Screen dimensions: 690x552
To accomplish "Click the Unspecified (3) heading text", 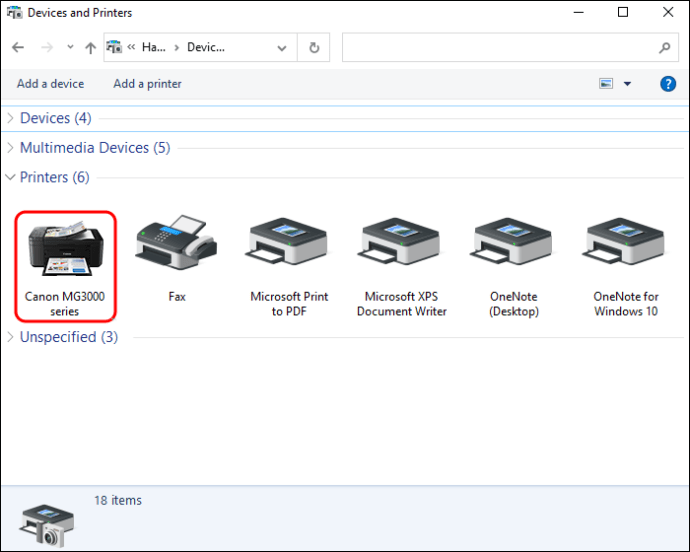I will pos(69,337).
